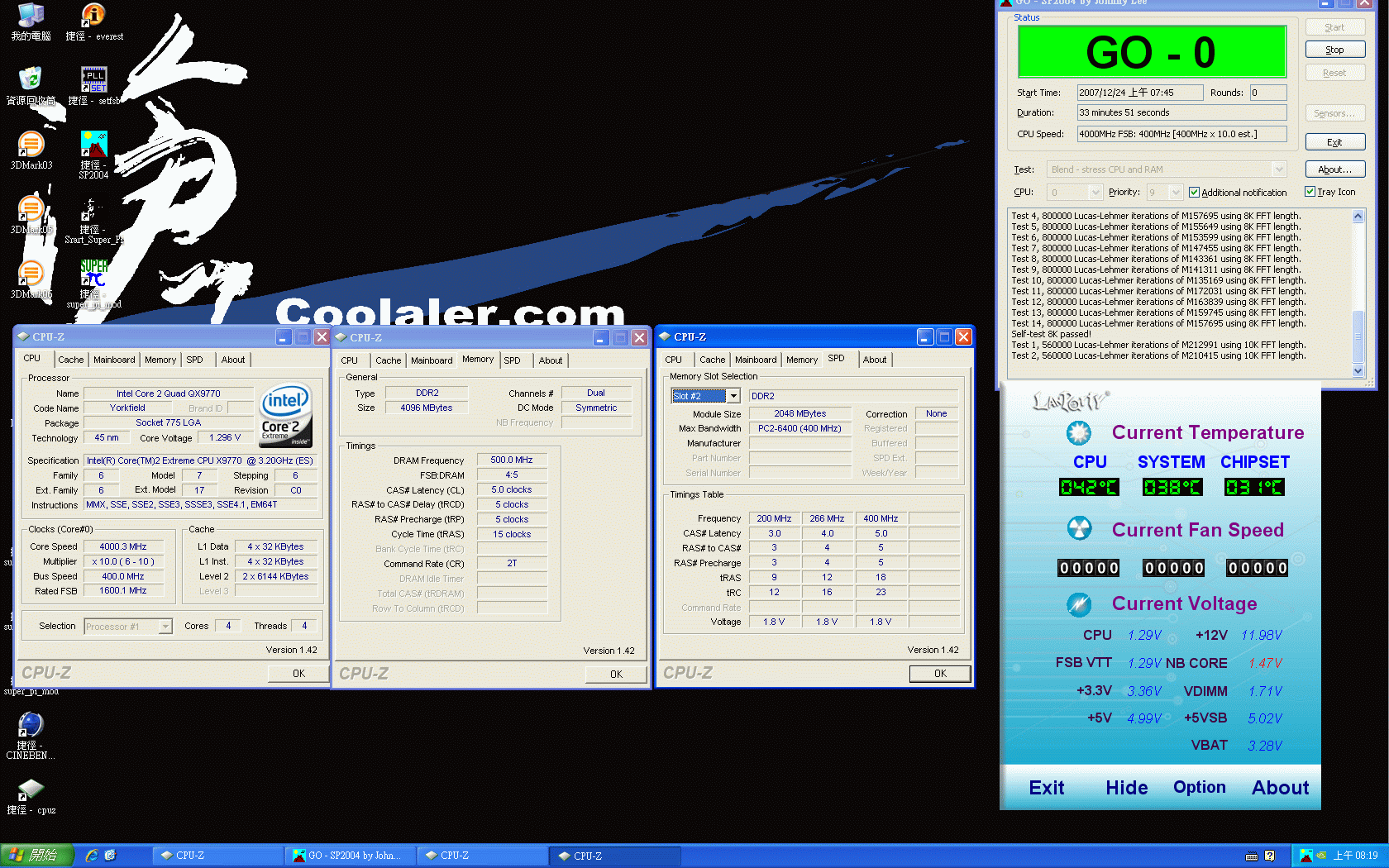Viewport: 1389px width, 868px height.
Task: Click the Duration field in SP2004
Action: [1181, 112]
